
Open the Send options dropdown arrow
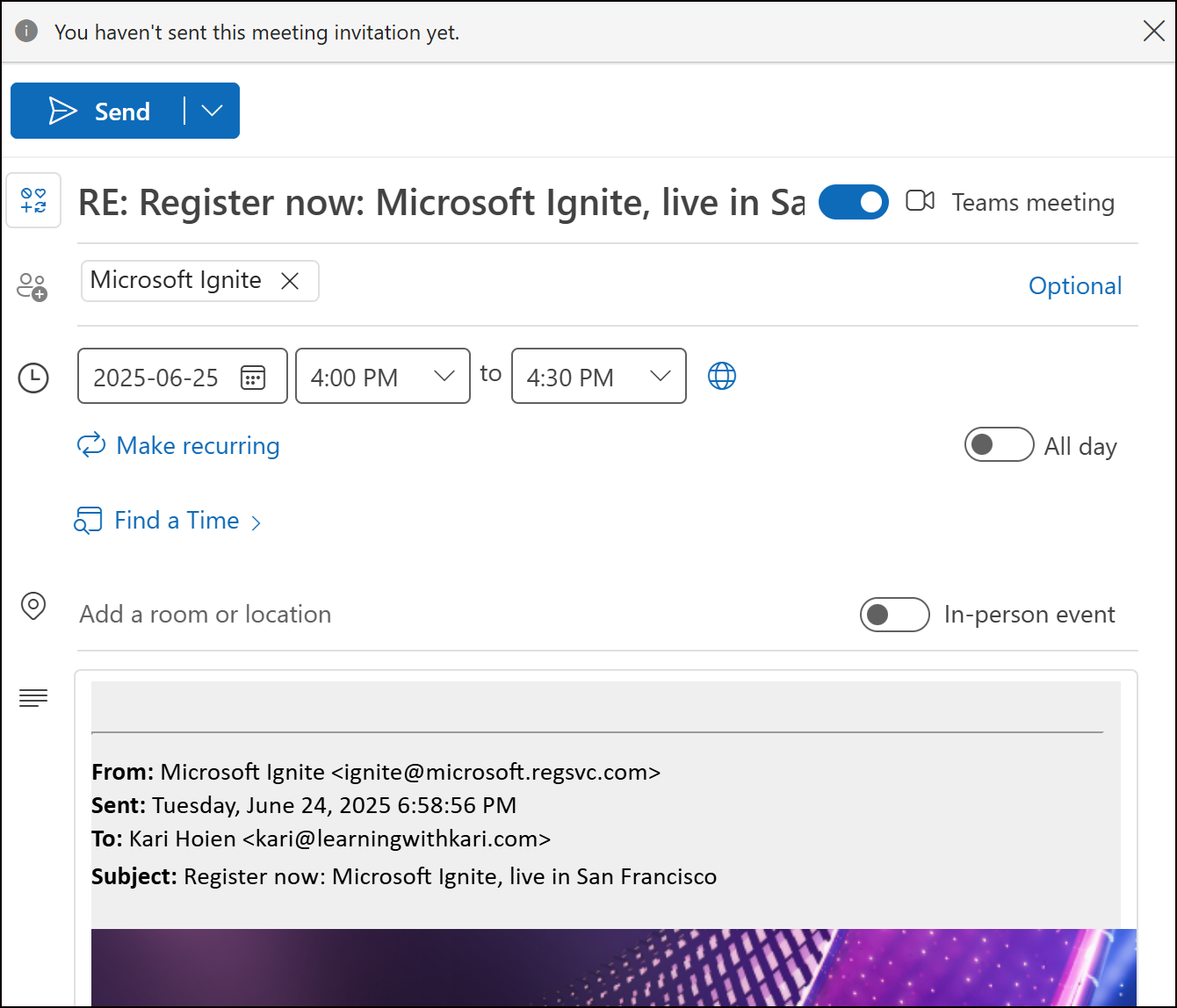(x=212, y=111)
